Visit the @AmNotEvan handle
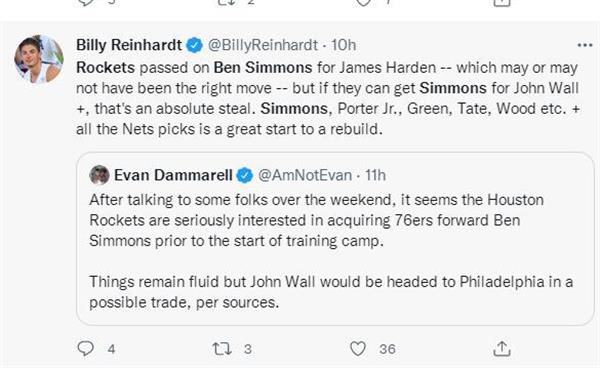The height and width of the screenshot is (368, 600). pyautogui.click(x=305, y=175)
